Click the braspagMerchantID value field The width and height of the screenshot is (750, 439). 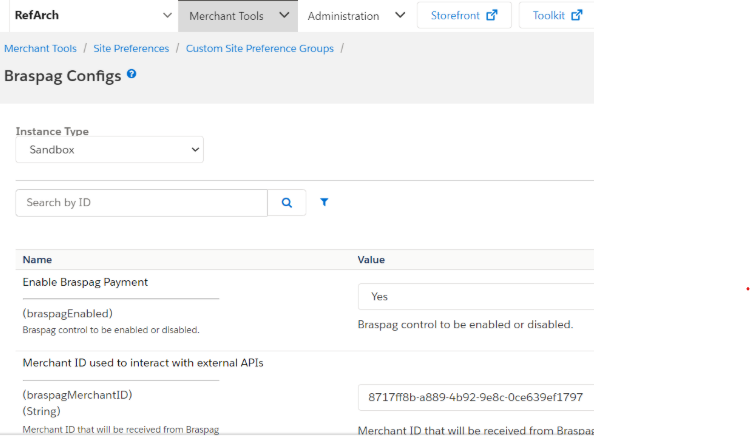coord(476,397)
